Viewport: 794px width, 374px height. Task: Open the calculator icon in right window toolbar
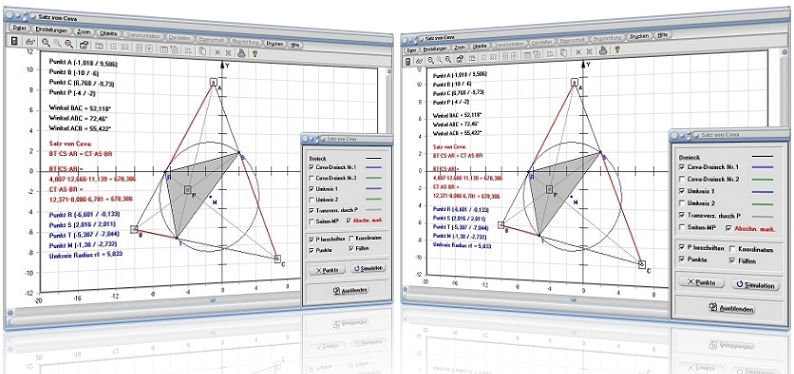pyautogui.click(x=408, y=61)
